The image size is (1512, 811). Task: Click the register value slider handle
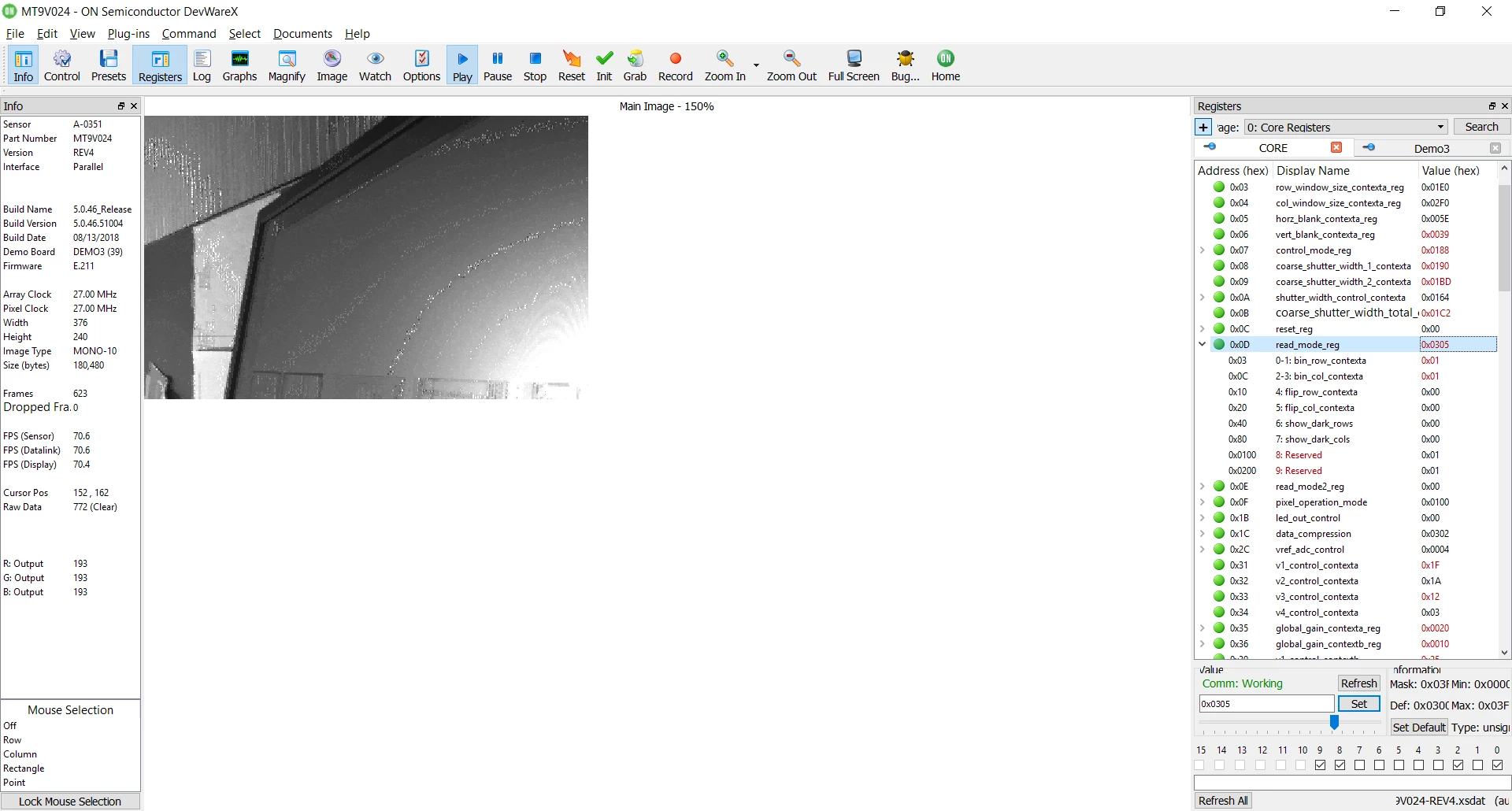click(1334, 722)
